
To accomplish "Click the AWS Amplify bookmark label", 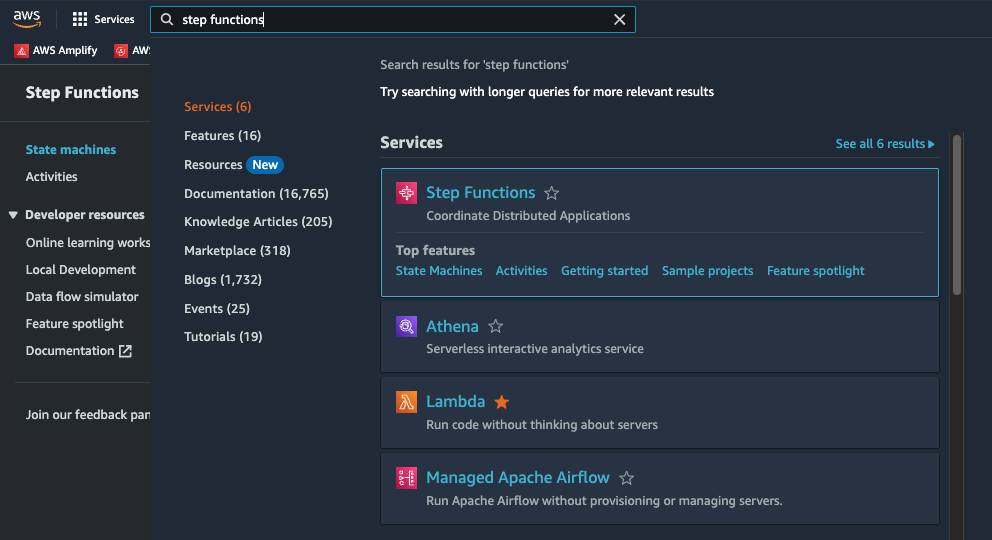I will (x=65, y=51).
